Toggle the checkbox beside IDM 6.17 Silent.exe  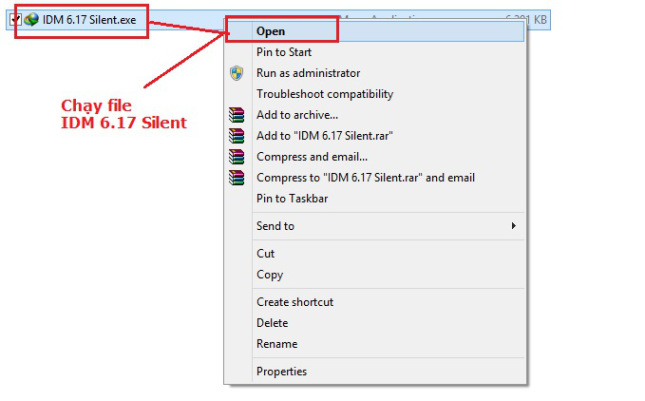click(x=16, y=19)
